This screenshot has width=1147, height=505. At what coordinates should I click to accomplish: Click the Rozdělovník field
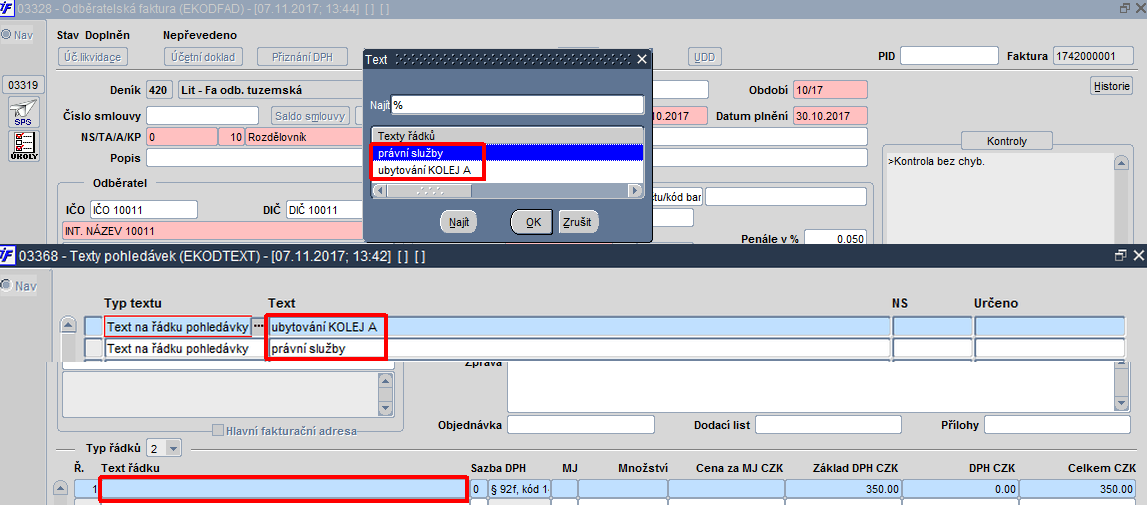pos(304,137)
